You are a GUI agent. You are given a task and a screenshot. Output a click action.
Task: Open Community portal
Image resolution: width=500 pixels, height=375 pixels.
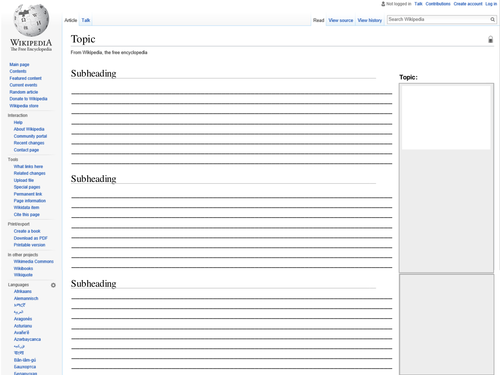[x=30, y=136]
